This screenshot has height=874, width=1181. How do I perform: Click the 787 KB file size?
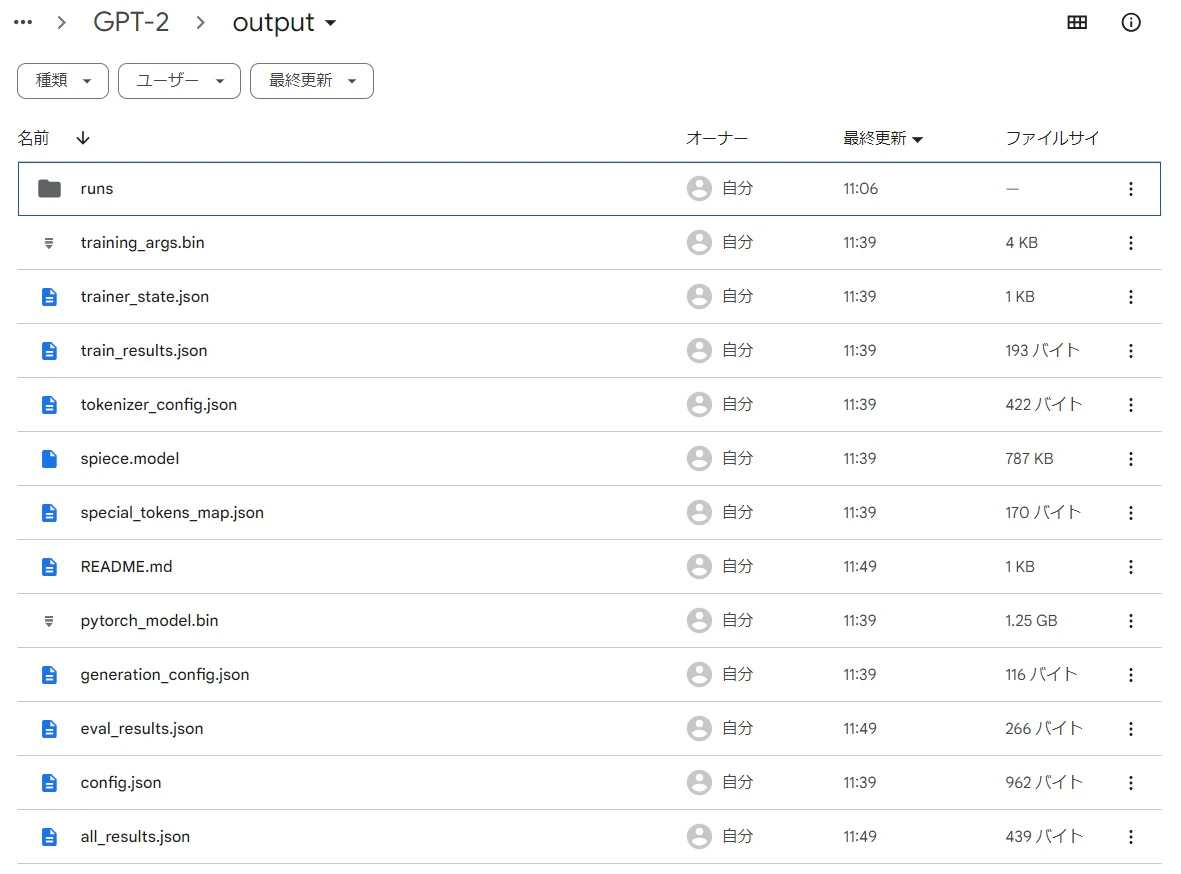pyautogui.click(x=1029, y=459)
